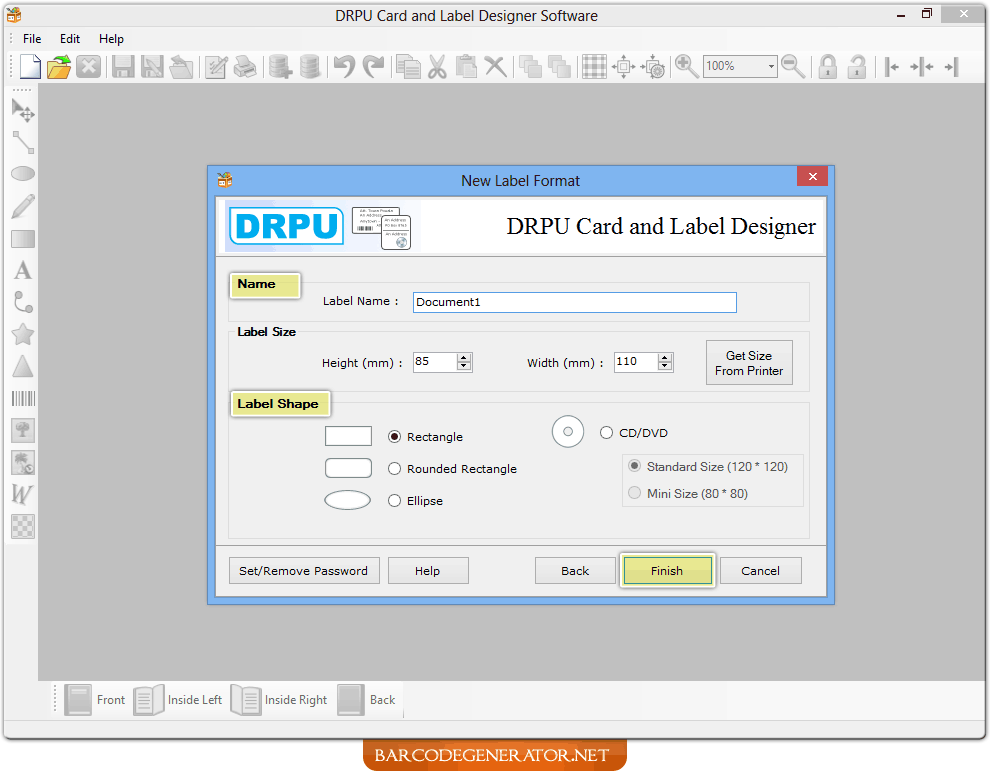Increase Height (mm) with the up arrow
The width and height of the screenshot is (990, 771).
(x=464, y=358)
